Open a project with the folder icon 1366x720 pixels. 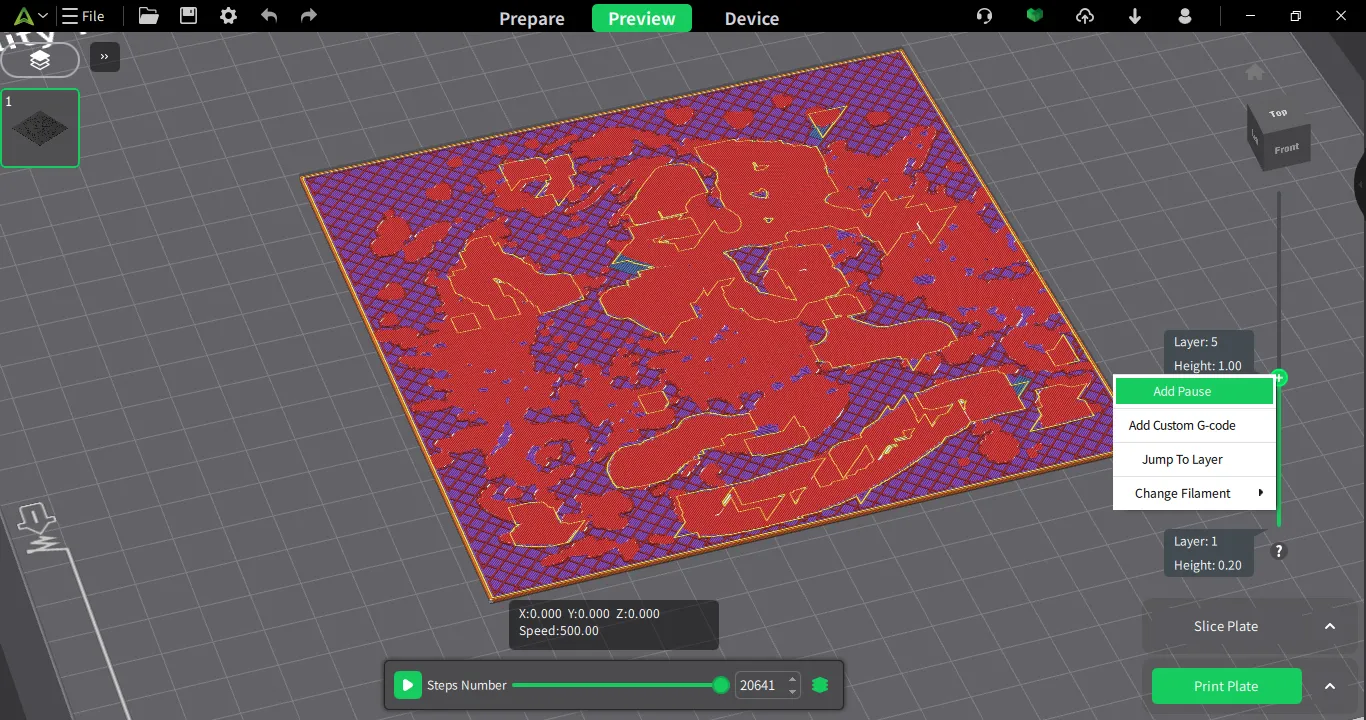click(149, 16)
